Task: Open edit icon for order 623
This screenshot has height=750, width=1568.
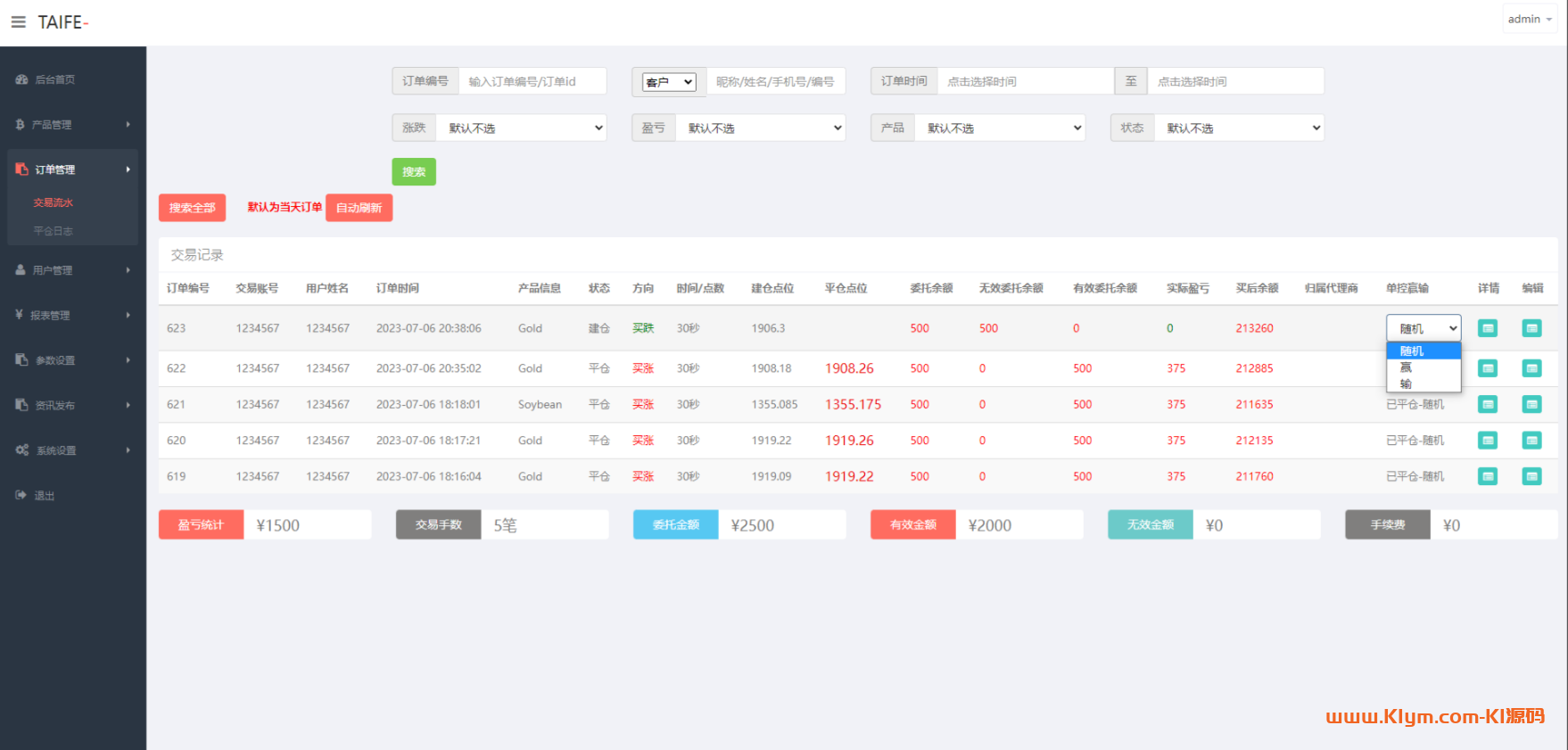Action: [x=1531, y=328]
